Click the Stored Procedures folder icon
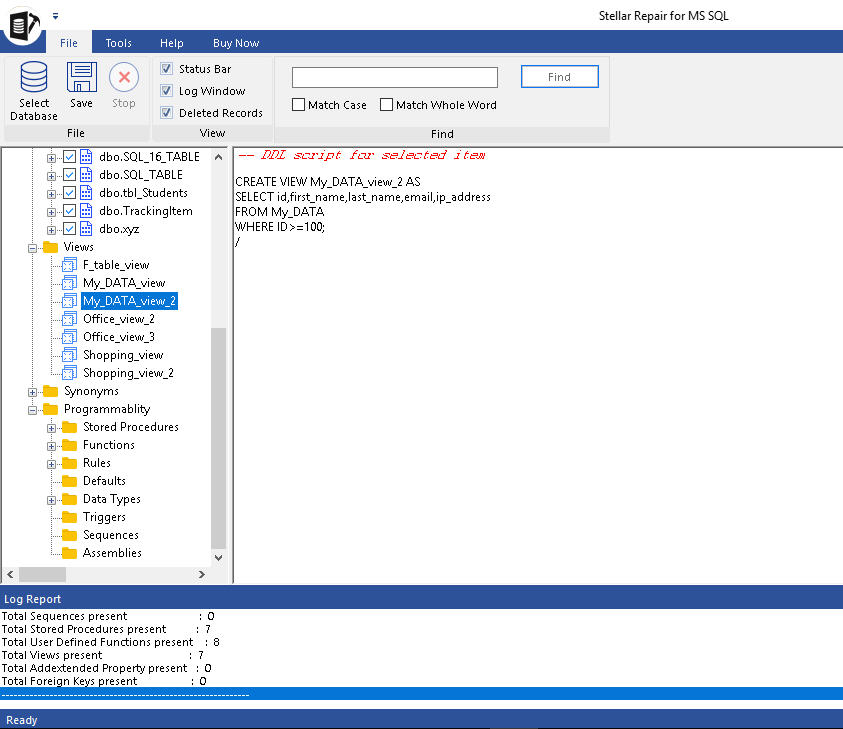This screenshot has width=843, height=729. click(x=69, y=427)
